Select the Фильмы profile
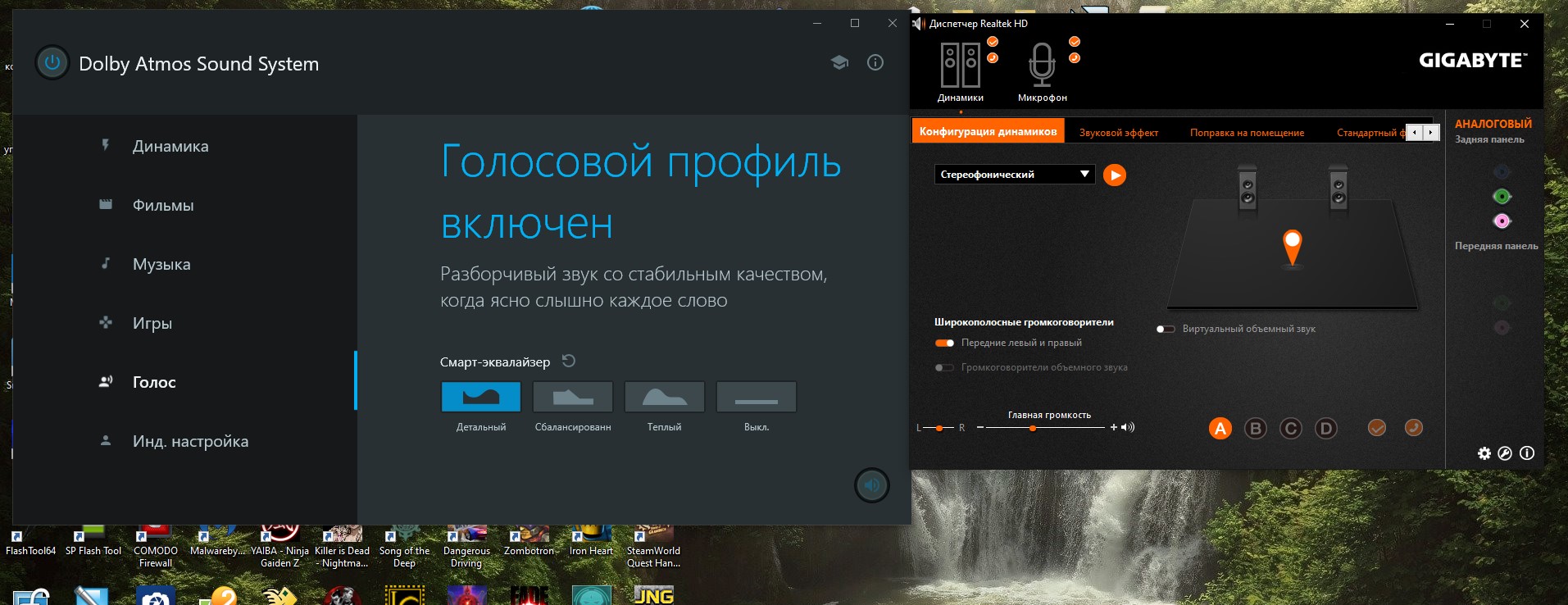The image size is (1568, 605). pyautogui.click(x=184, y=205)
